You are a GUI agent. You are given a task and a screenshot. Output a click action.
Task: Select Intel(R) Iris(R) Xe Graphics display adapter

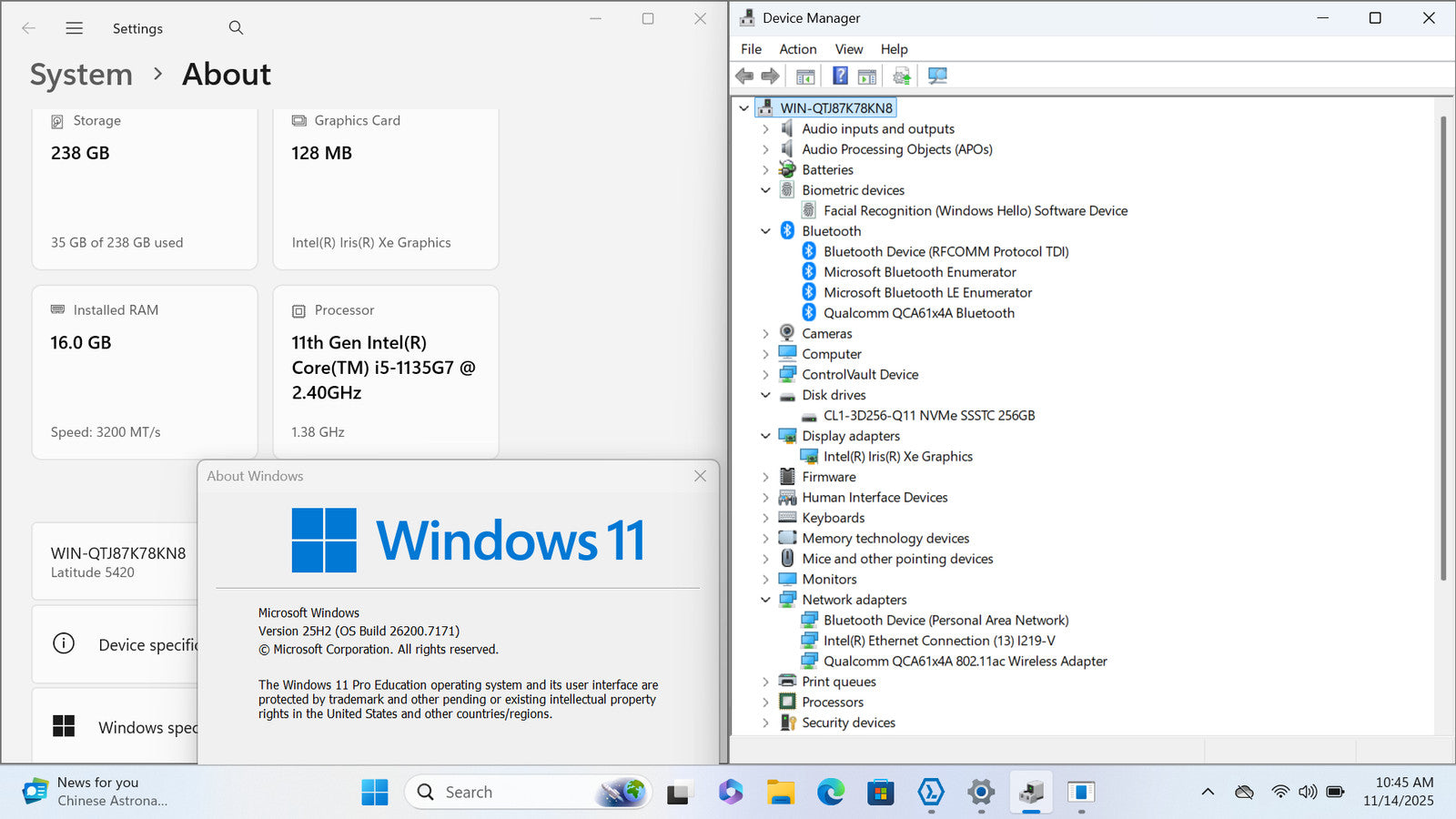coord(897,457)
